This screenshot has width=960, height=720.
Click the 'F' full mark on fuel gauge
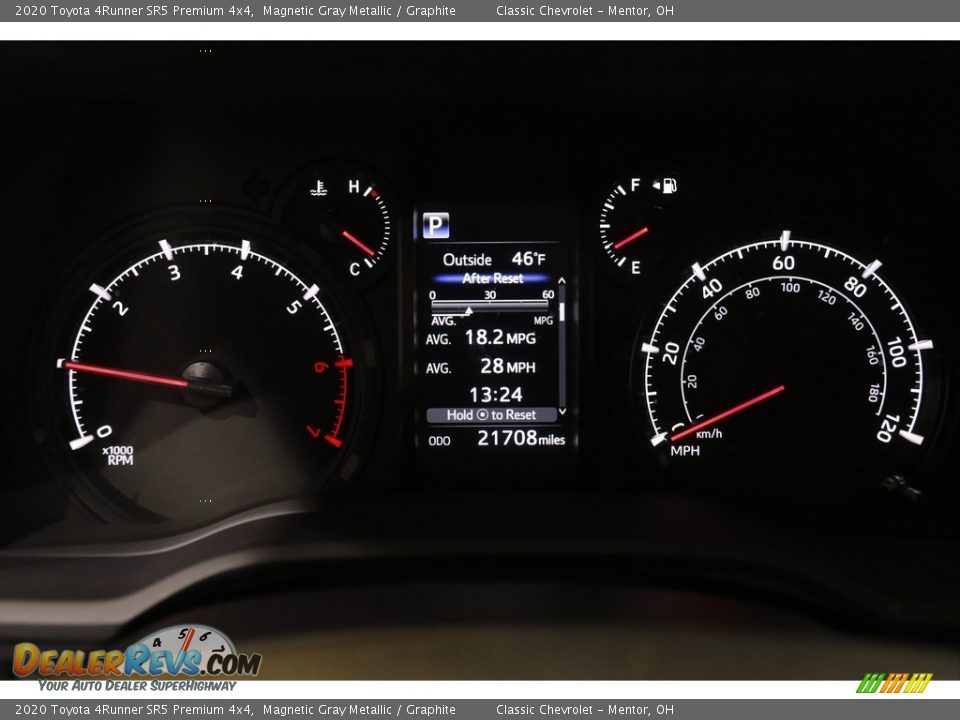click(x=636, y=185)
